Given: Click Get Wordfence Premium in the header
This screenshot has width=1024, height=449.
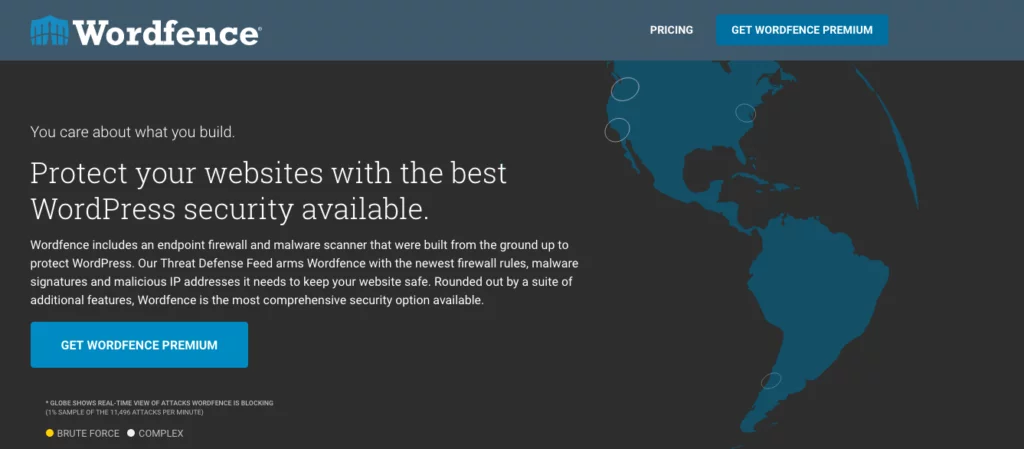Looking at the screenshot, I should (802, 30).
